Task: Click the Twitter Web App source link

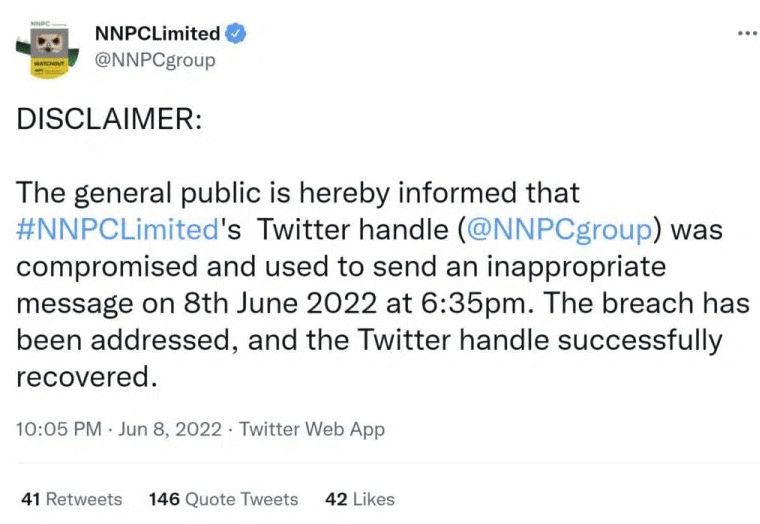Action: tap(312, 429)
